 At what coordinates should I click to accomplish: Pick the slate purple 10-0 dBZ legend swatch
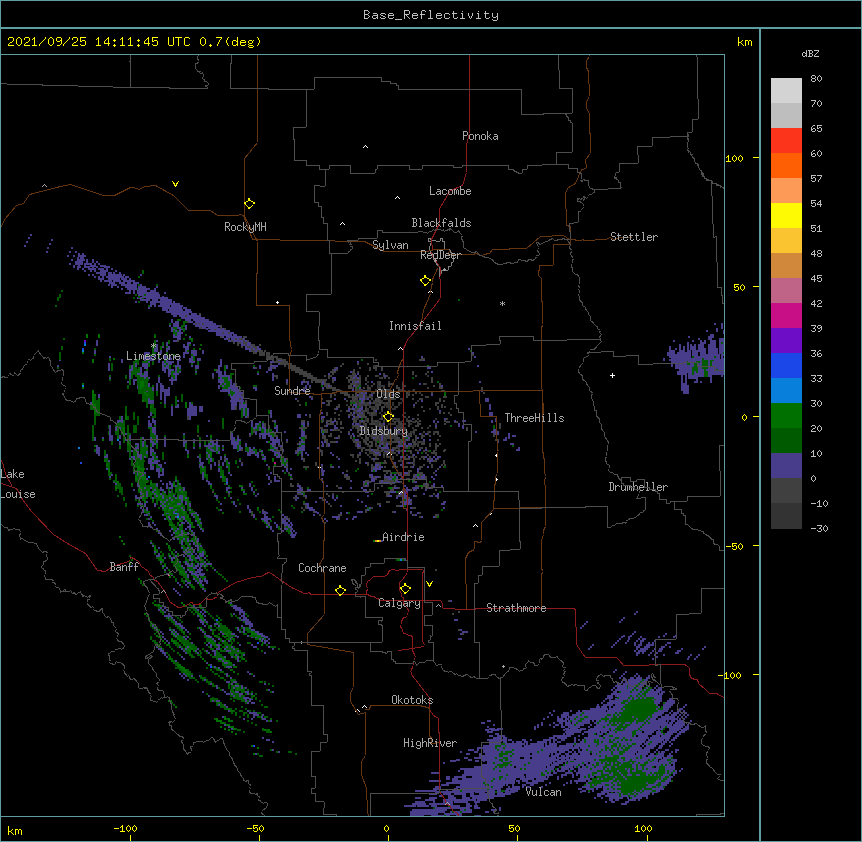click(x=786, y=466)
